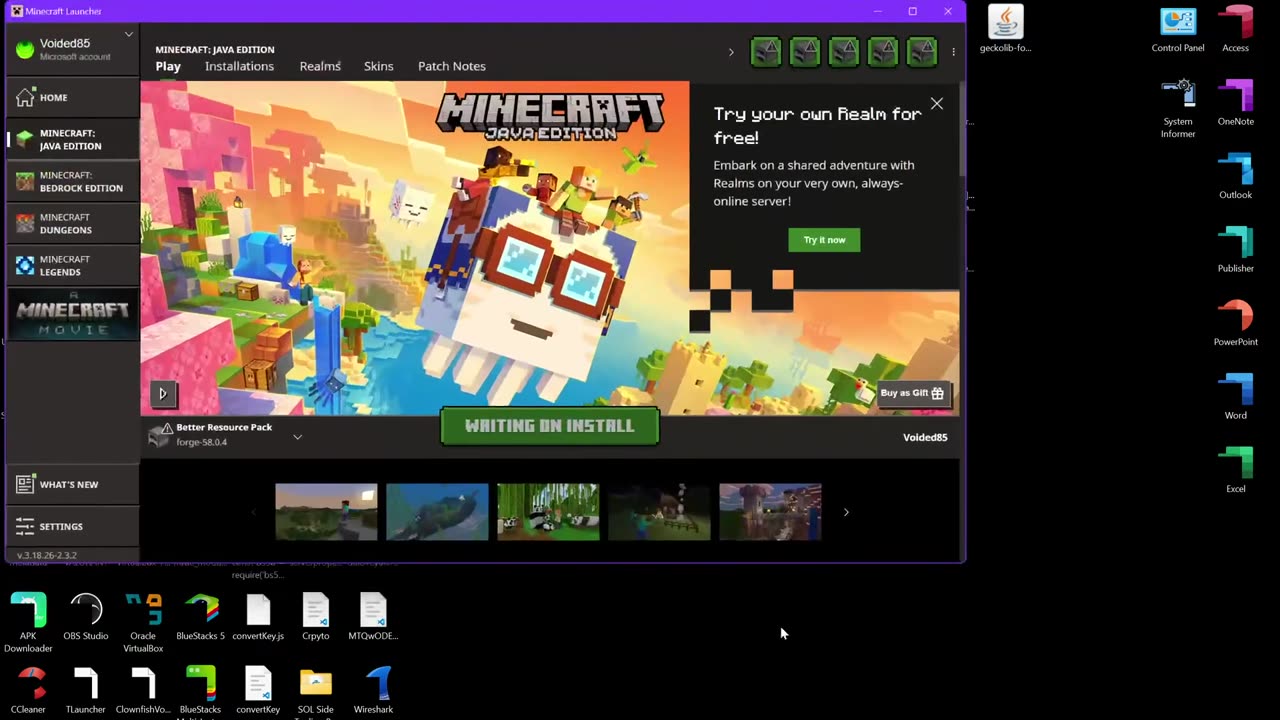The width and height of the screenshot is (1280, 720).
Task: Open Access desktop shortcut
Action: click(x=1235, y=28)
